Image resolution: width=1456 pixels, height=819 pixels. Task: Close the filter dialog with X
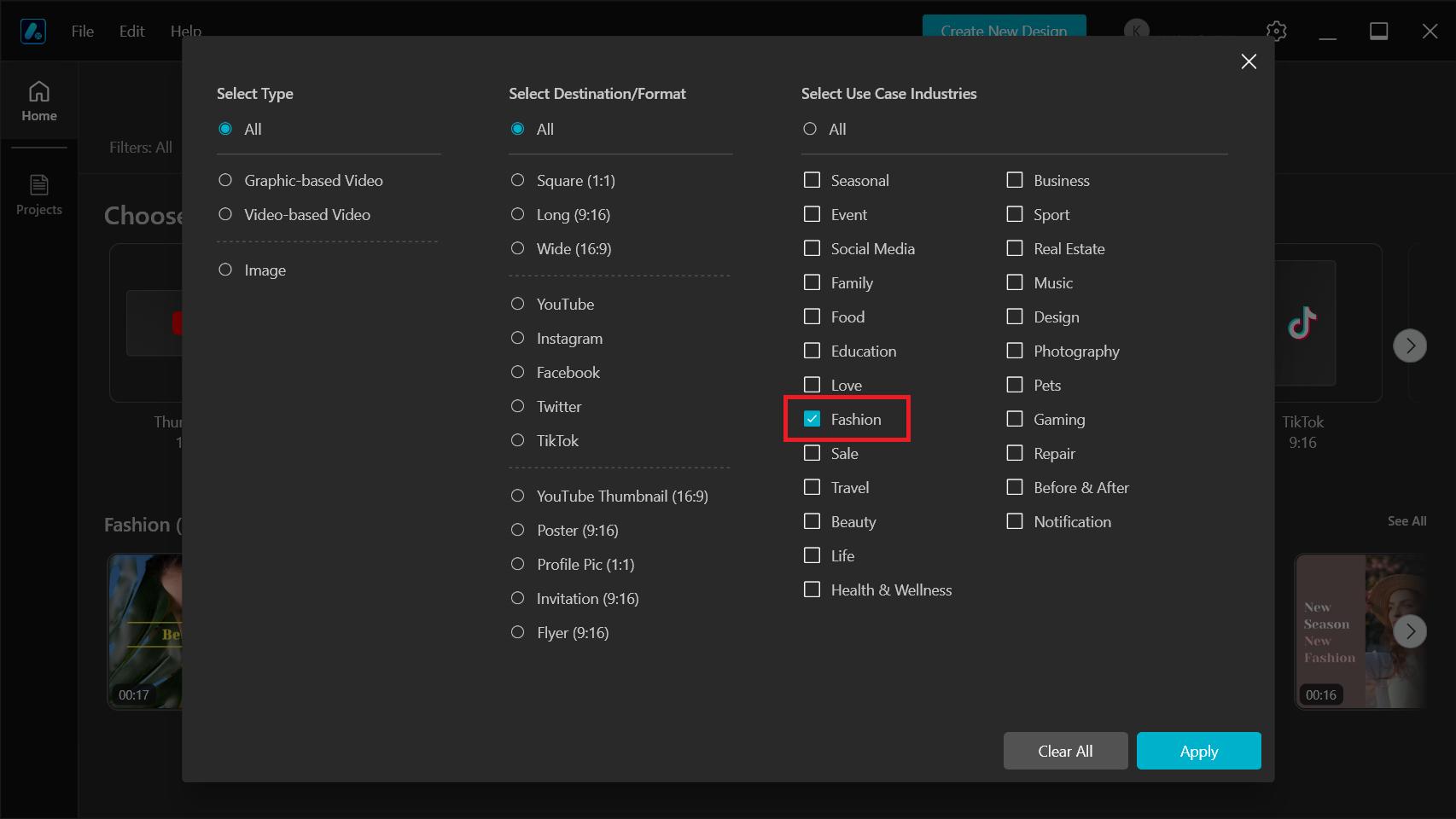pos(1249,61)
